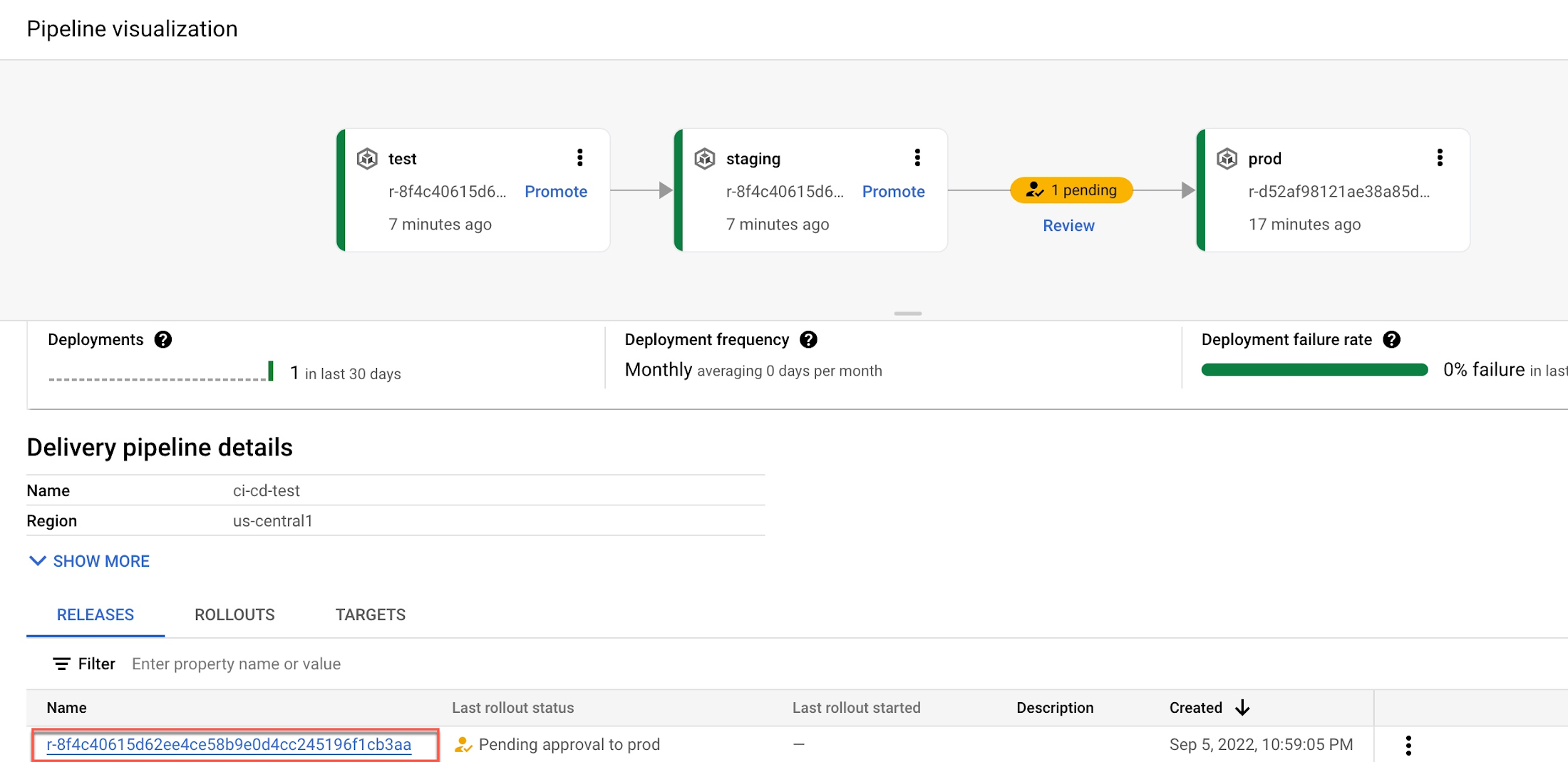Click the Created column header
The image size is (1568, 762).
1195,707
